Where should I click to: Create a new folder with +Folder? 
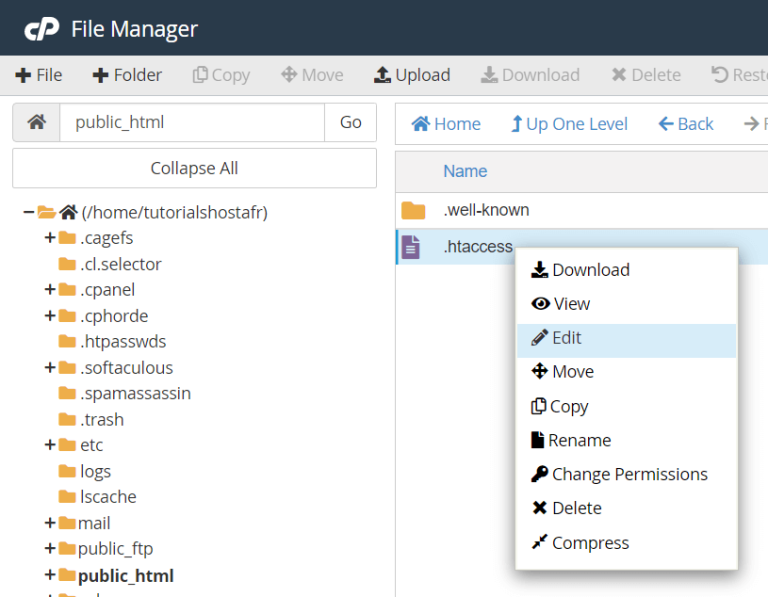[127, 75]
